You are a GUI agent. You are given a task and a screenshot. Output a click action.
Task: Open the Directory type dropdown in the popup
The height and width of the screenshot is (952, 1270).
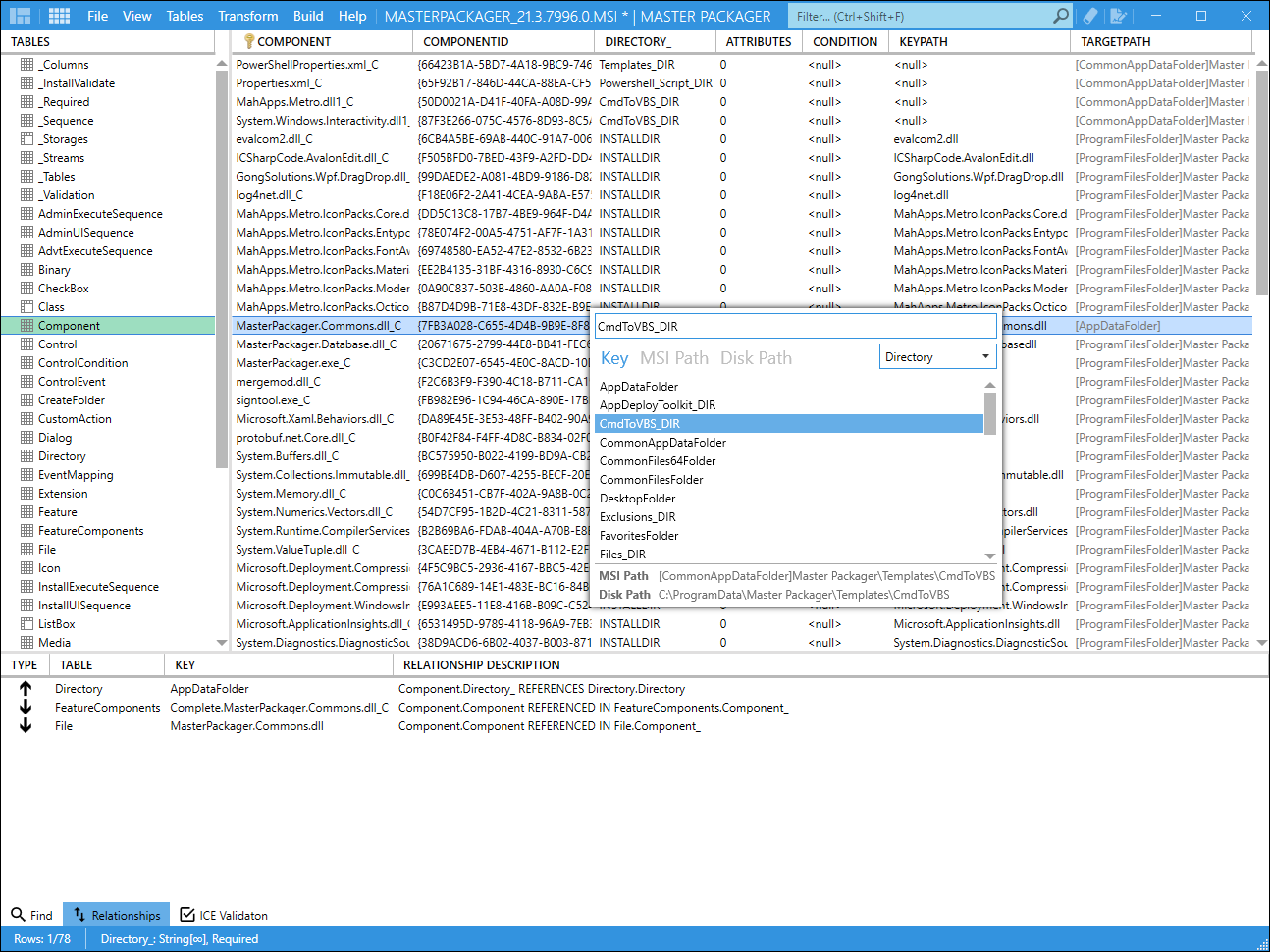click(937, 356)
